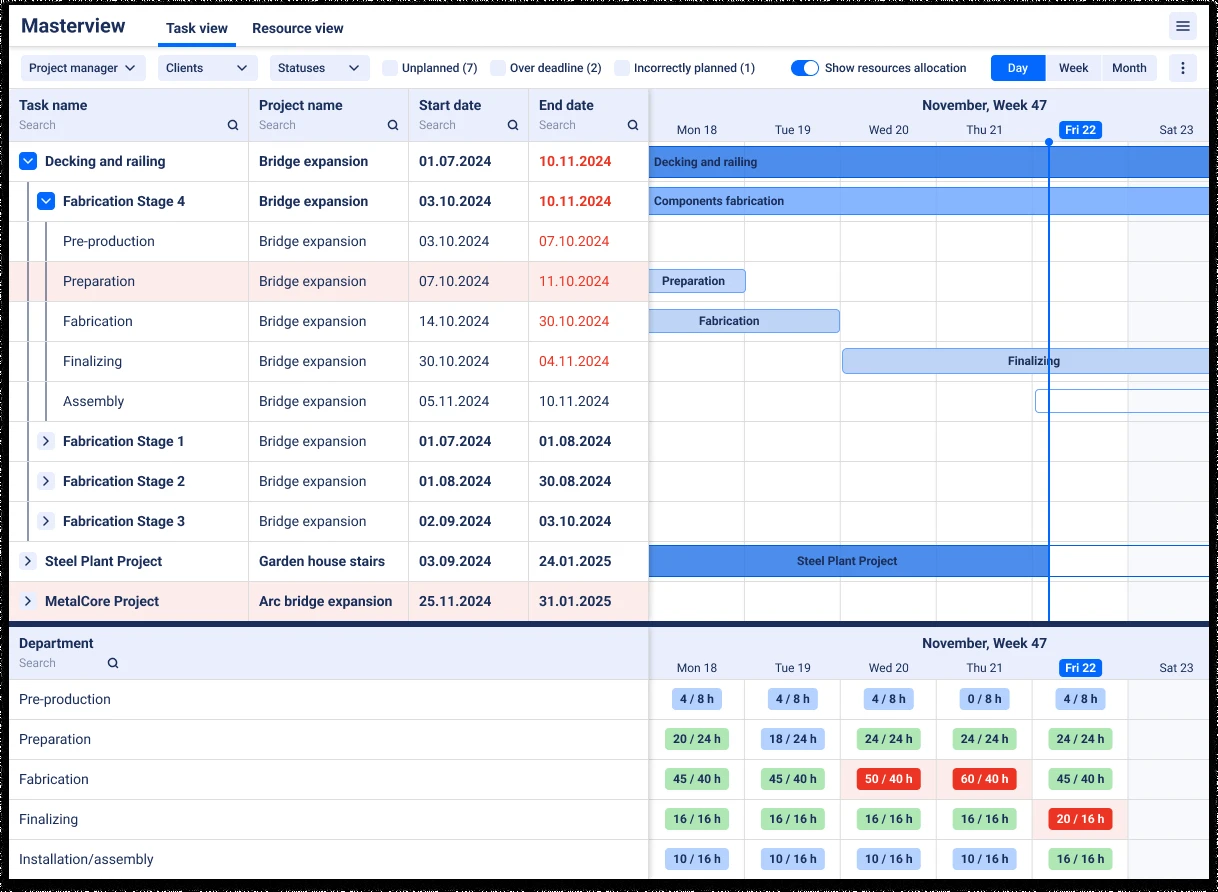
Task: Open the Clients dropdown
Action: click(207, 68)
